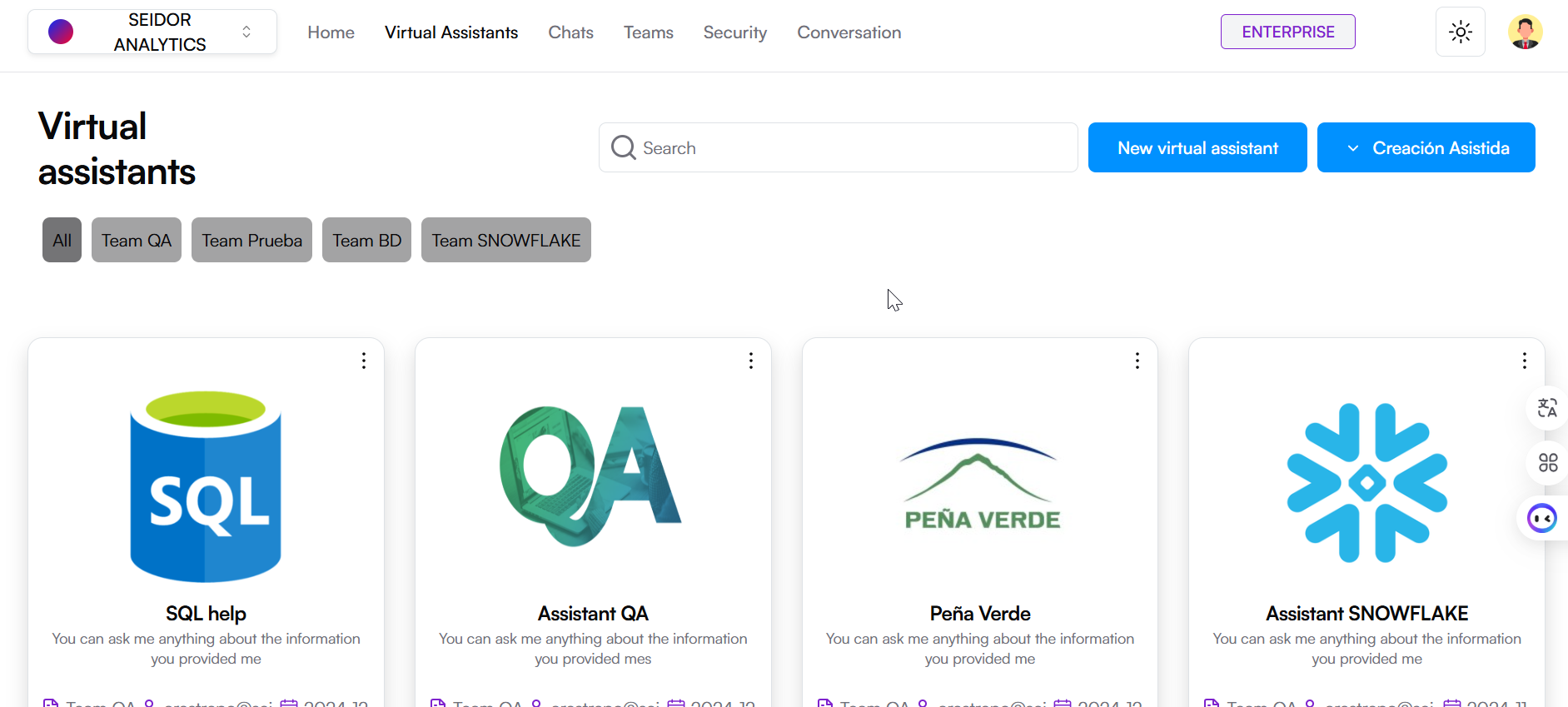Viewport: 1568px width, 707px height.
Task: Filter assistants by Team SNOWFLAKE
Action: pos(505,241)
